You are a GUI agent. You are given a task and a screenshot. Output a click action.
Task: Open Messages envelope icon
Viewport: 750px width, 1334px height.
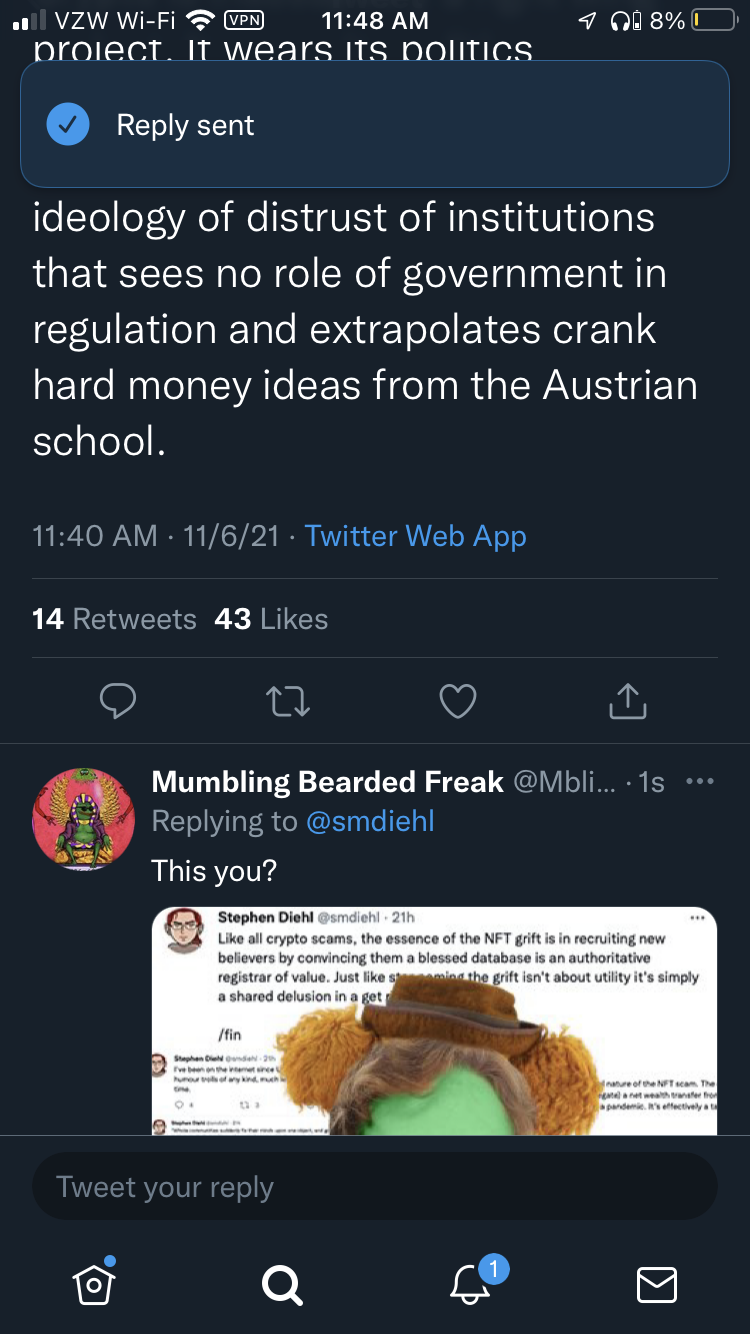(657, 1284)
